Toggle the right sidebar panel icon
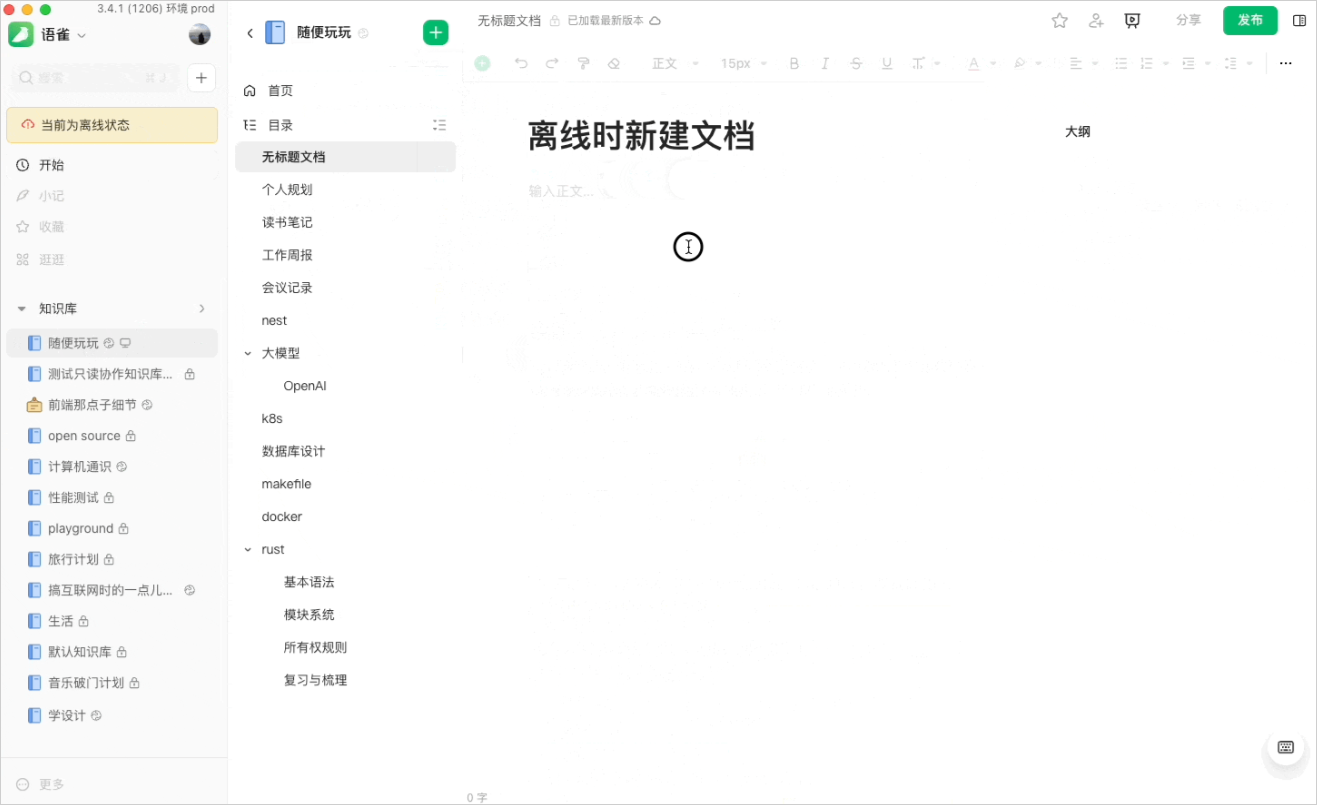 point(1299,20)
